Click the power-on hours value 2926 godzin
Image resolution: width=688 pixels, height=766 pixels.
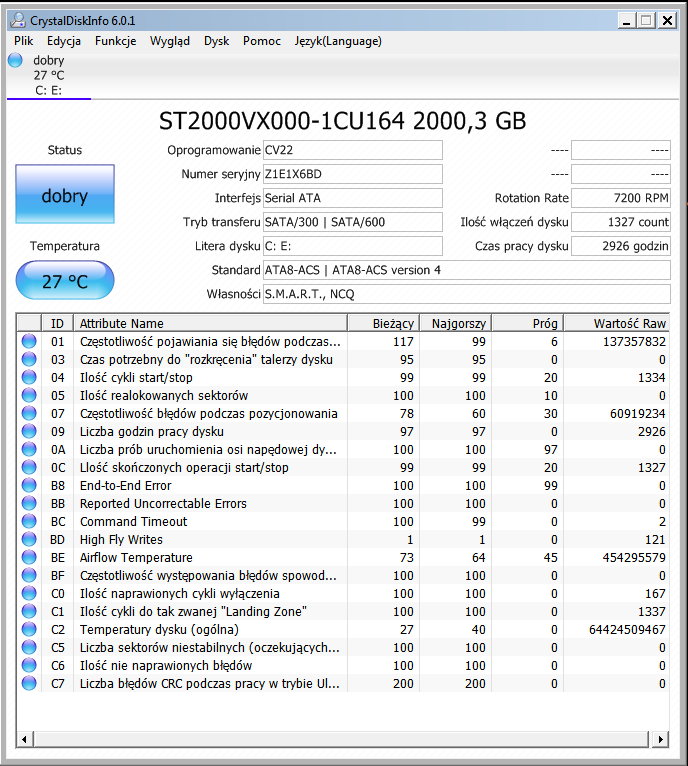tap(621, 246)
